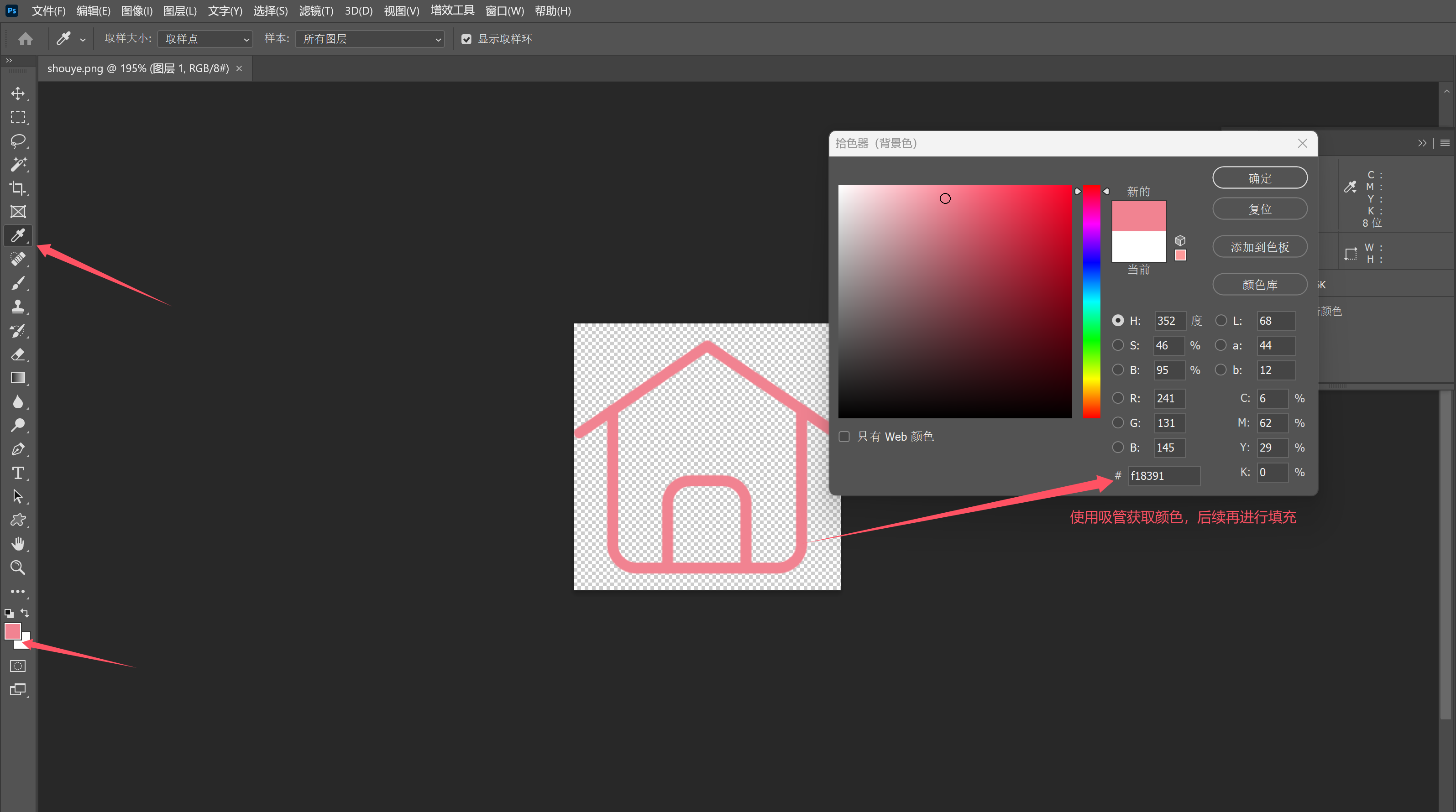Open the right panel flyout menu
The image size is (1456, 812).
tap(1445, 143)
